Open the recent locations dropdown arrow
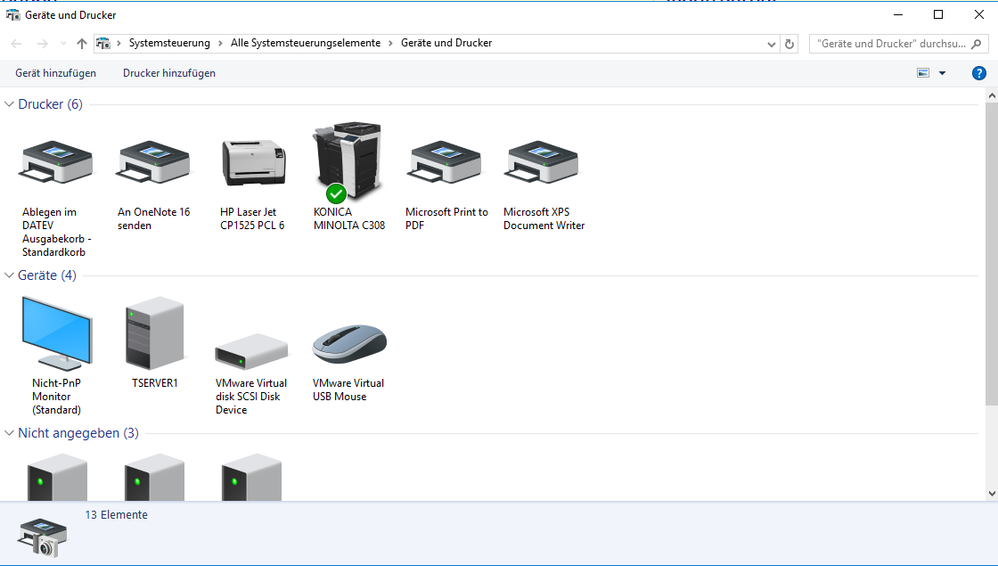 [x=63, y=44]
